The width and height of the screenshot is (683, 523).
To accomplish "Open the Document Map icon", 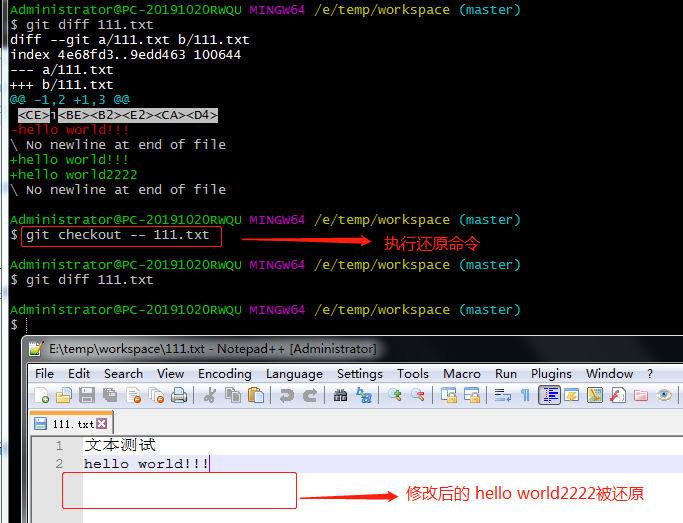I will (x=595, y=395).
